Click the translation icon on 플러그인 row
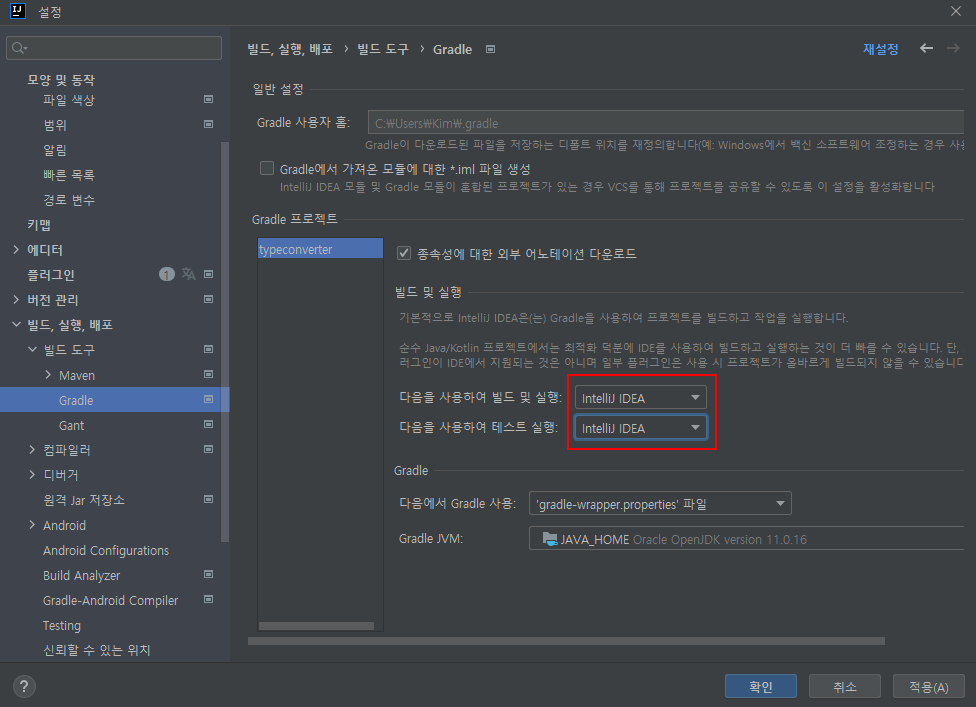The image size is (976, 707). pyautogui.click(x=189, y=274)
